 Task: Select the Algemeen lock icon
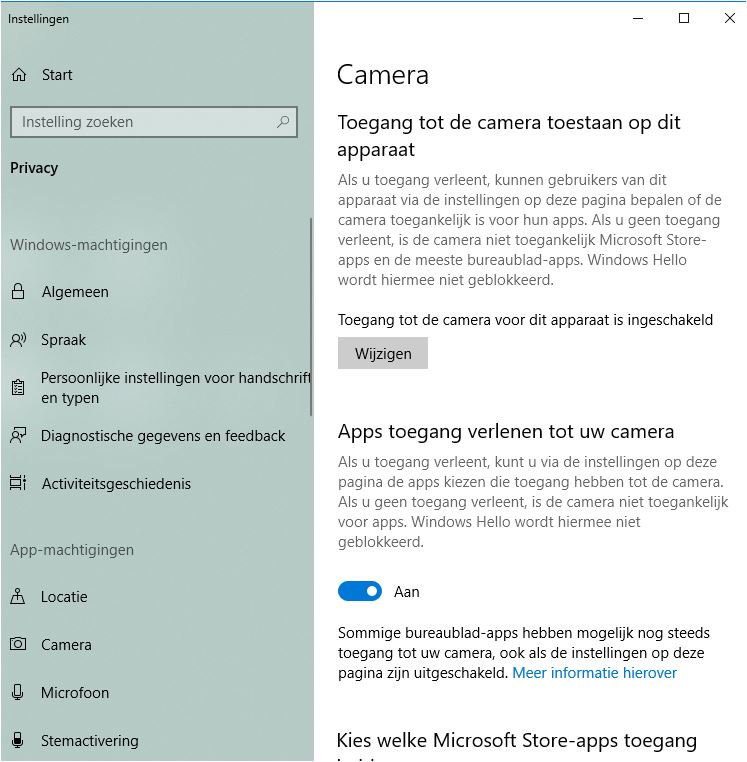18,292
